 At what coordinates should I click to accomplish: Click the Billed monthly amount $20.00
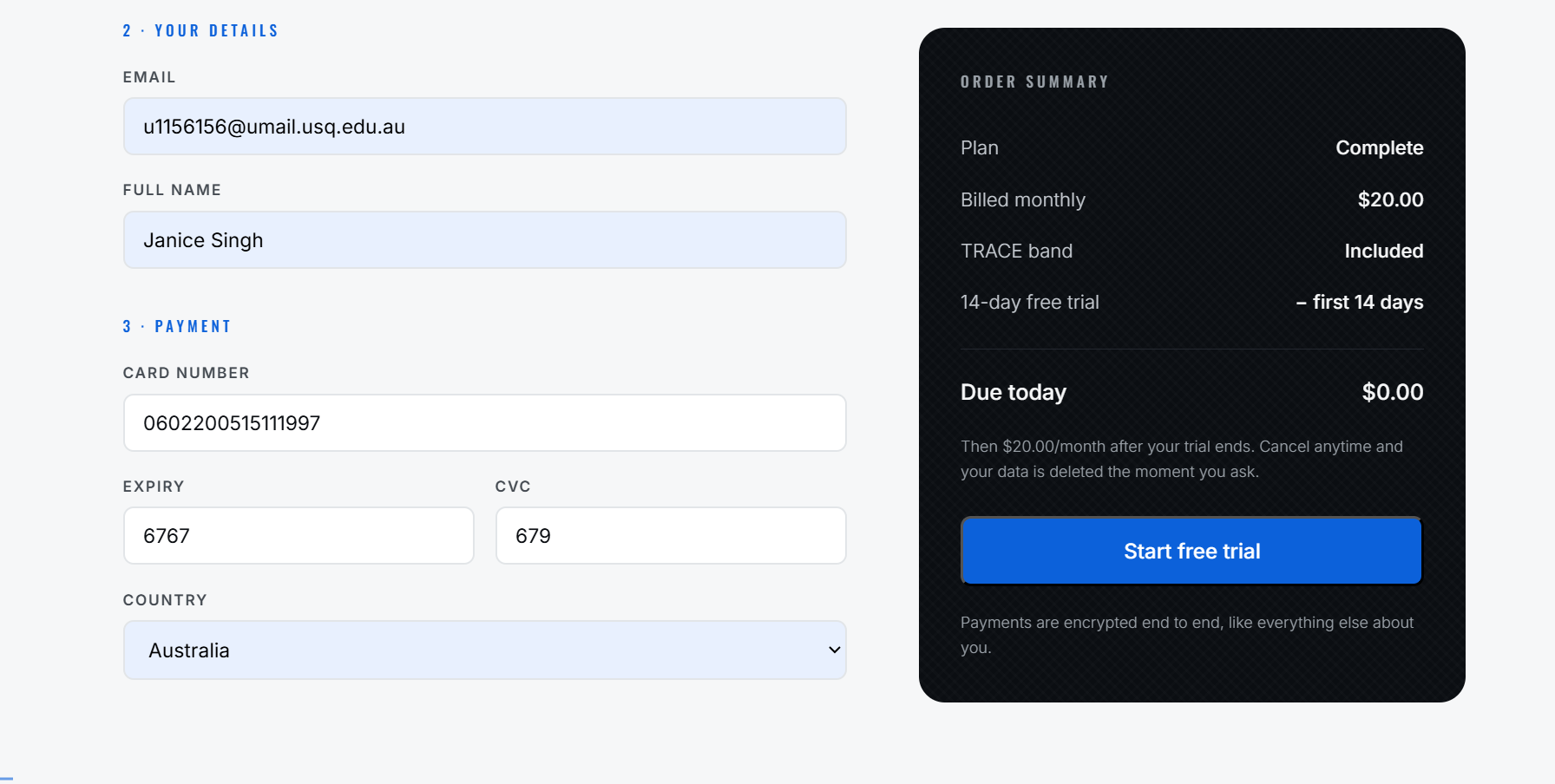(x=1390, y=199)
